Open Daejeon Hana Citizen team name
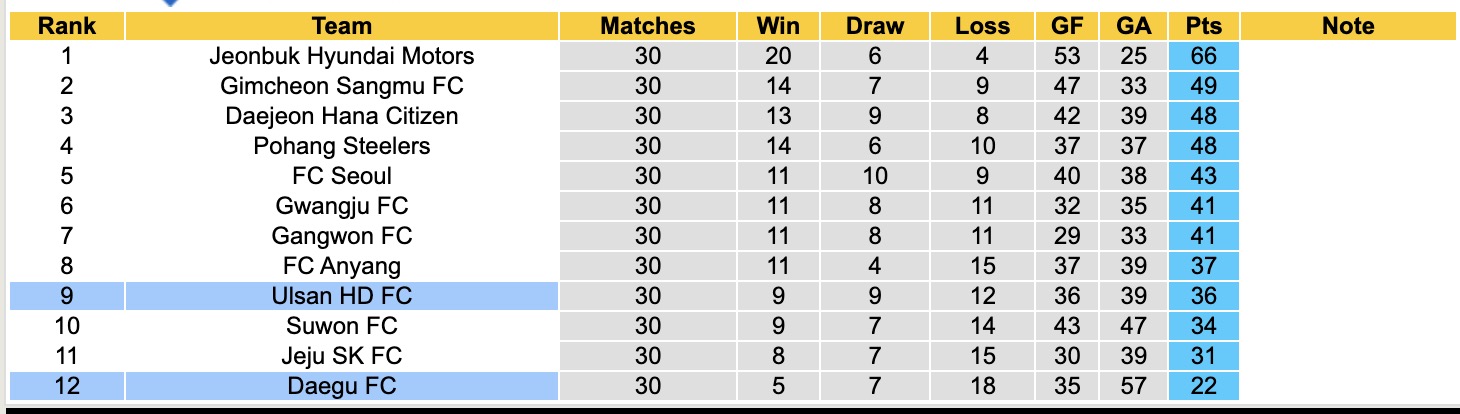The height and width of the screenshot is (414, 1460). (342, 116)
